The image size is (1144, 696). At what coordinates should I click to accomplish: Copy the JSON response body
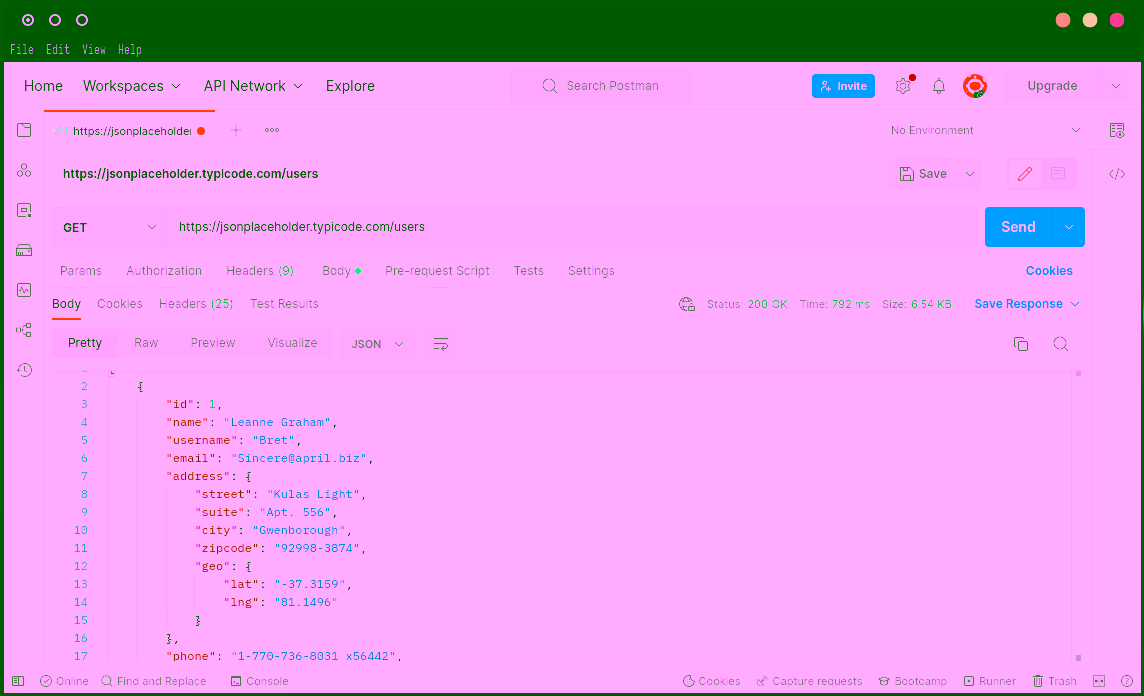(1020, 343)
